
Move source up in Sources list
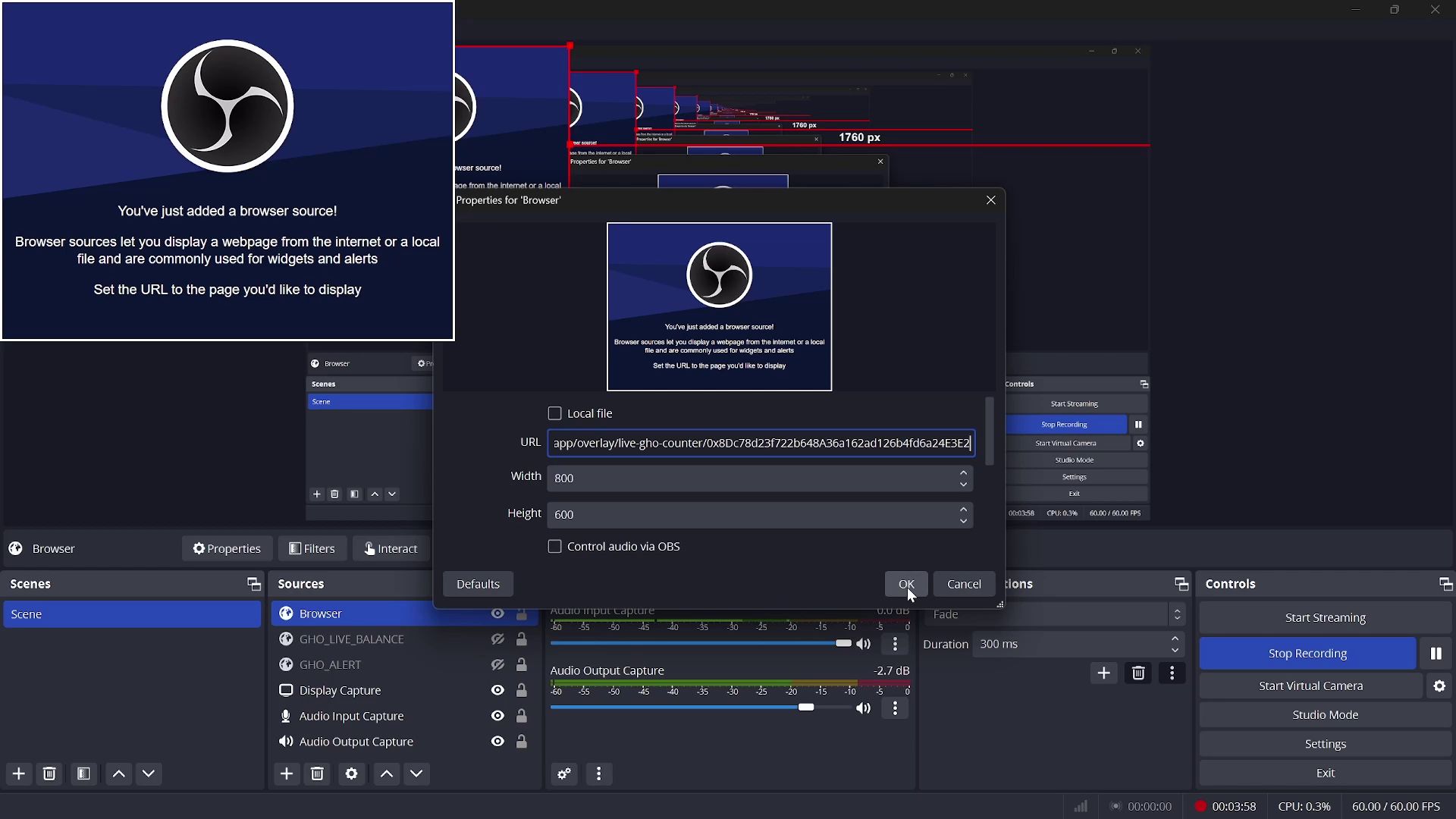pos(387,773)
